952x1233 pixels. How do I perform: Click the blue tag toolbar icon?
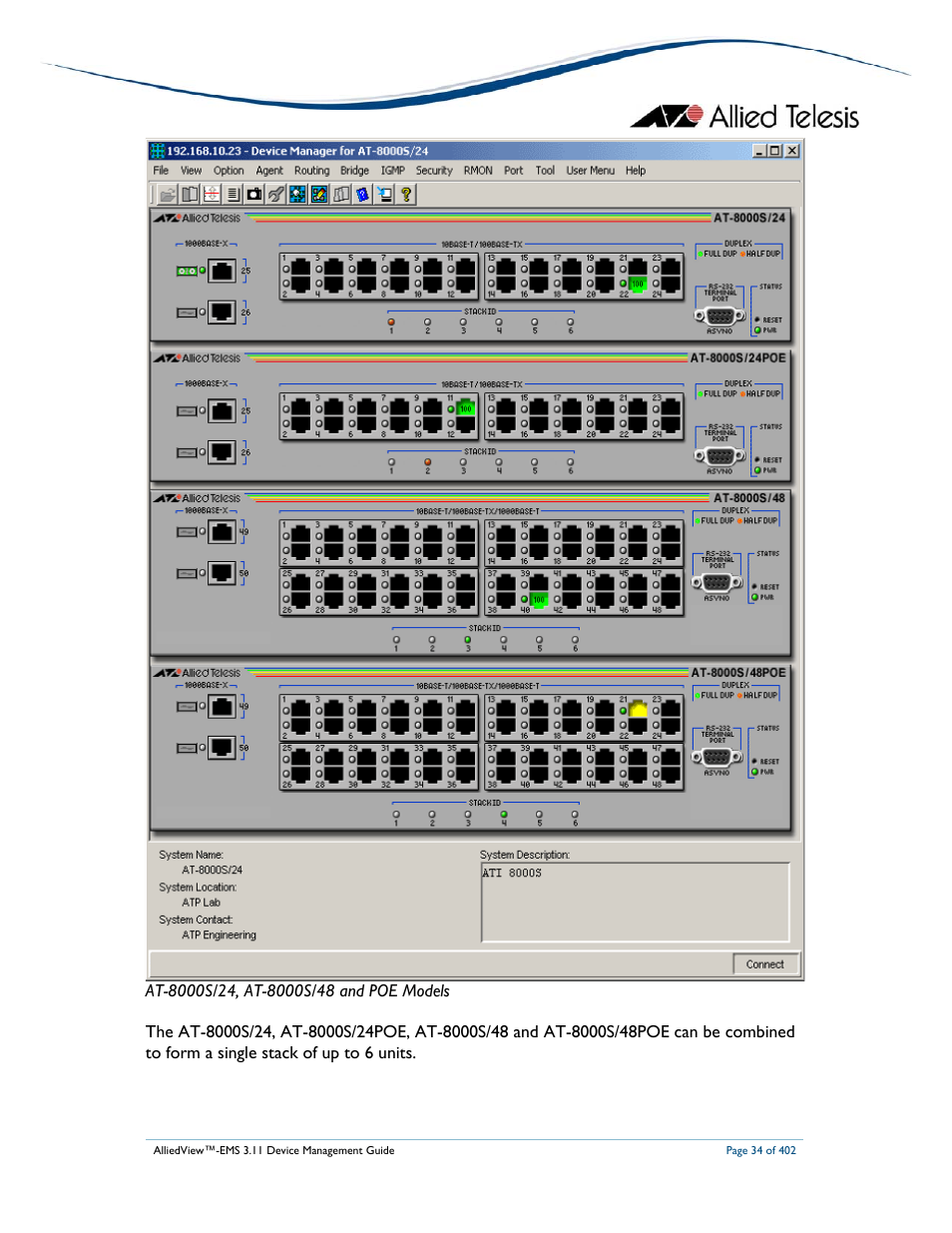[362, 195]
